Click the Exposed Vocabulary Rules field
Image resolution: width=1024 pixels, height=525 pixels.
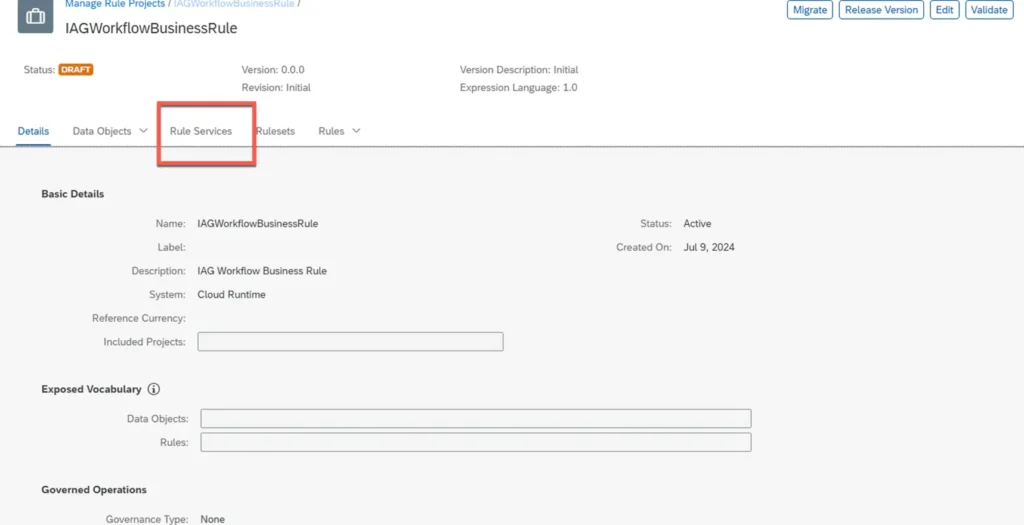(475, 442)
